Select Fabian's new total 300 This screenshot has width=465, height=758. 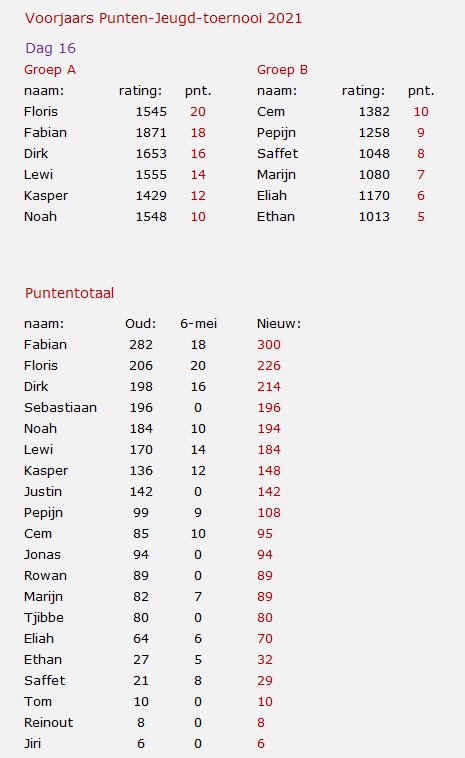pyautogui.click(x=269, y=345)
